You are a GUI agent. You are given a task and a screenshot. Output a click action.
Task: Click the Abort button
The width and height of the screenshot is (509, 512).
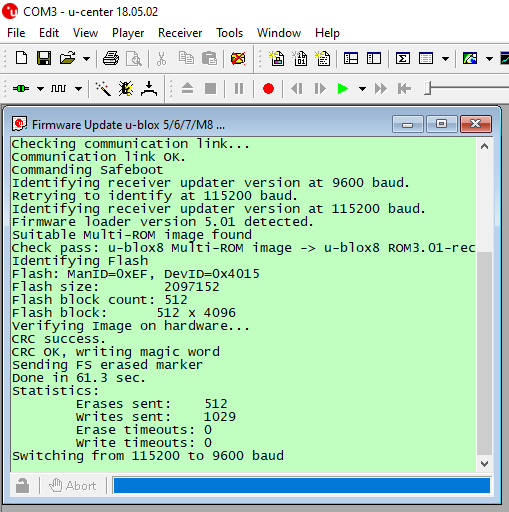pos(73,486)
